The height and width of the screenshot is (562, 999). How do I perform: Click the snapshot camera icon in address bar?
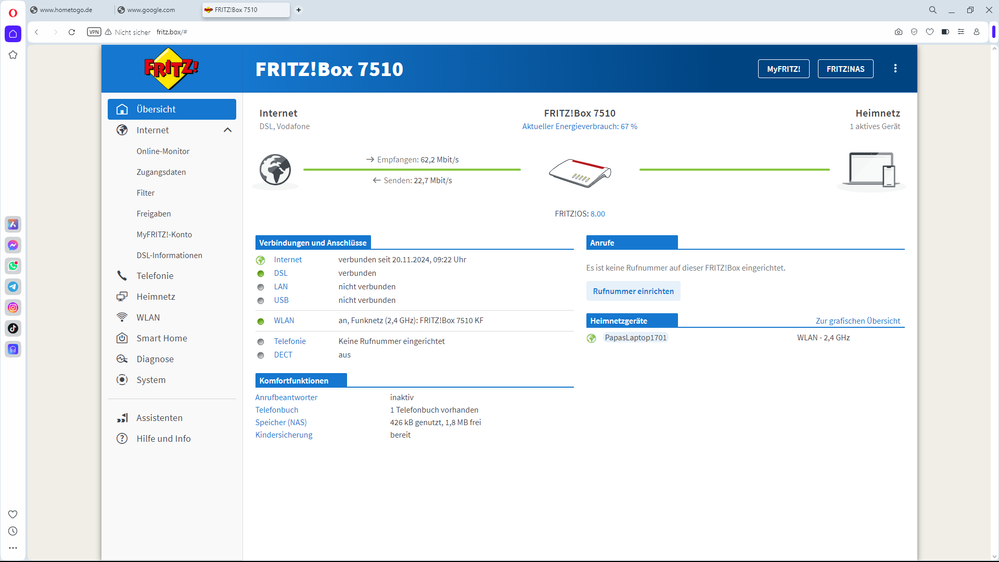click(898, 32)
